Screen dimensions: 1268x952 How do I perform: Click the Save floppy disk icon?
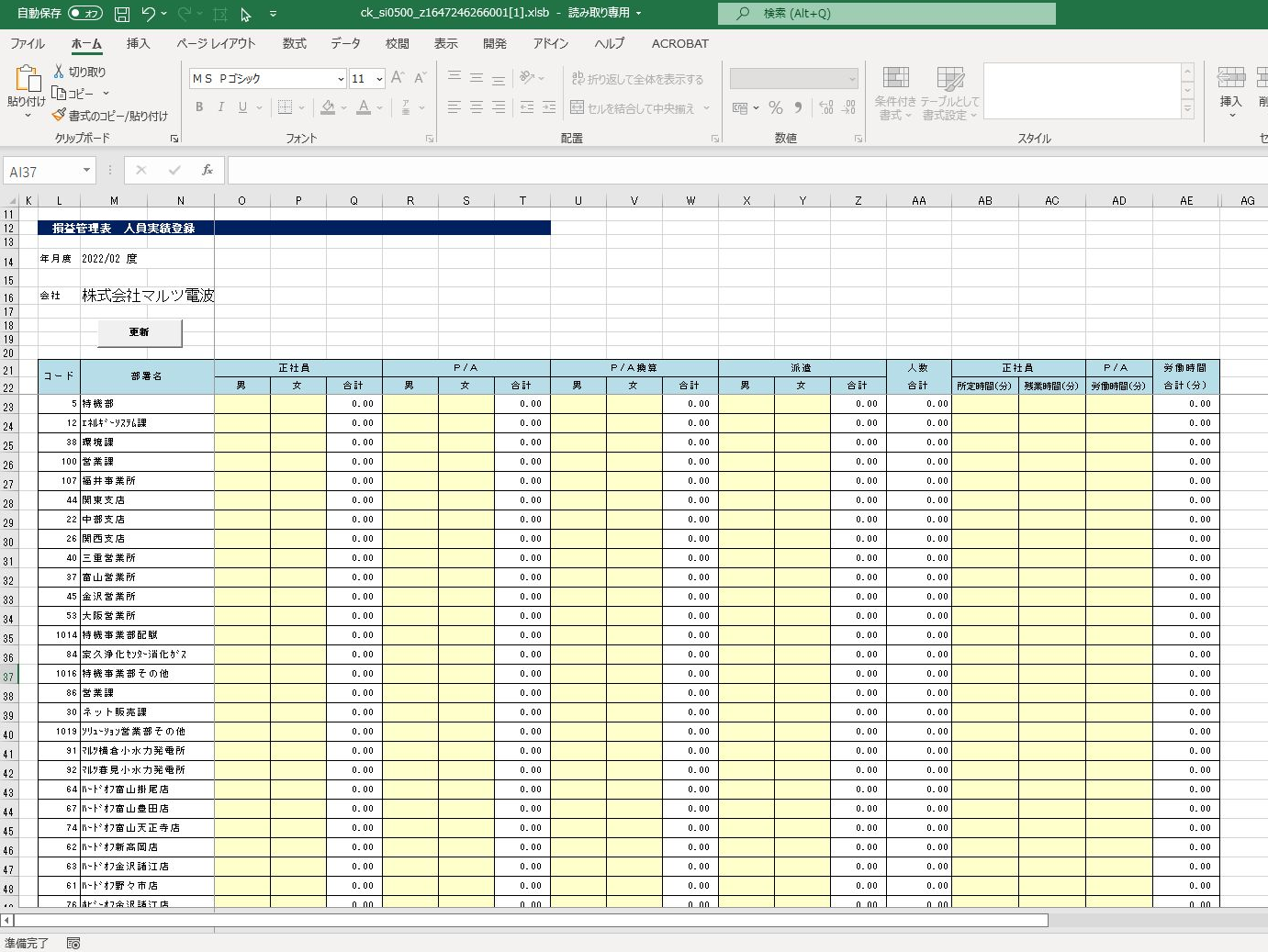pos(122,14)
